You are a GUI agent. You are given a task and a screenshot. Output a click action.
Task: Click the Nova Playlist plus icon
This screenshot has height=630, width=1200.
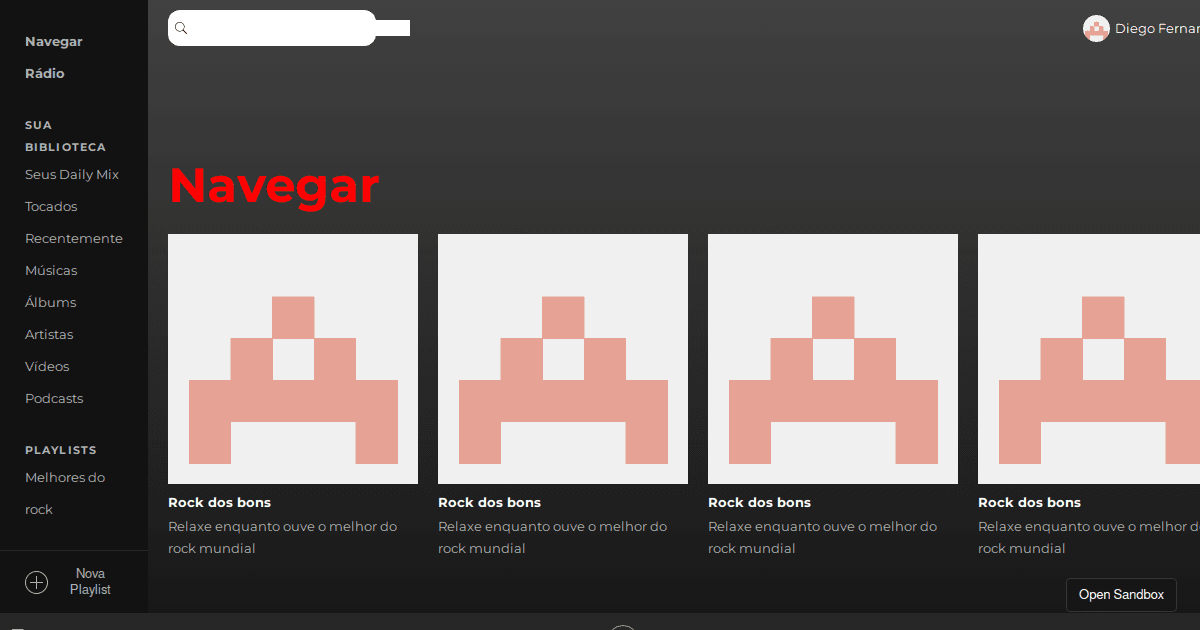[x=36, y=582]
